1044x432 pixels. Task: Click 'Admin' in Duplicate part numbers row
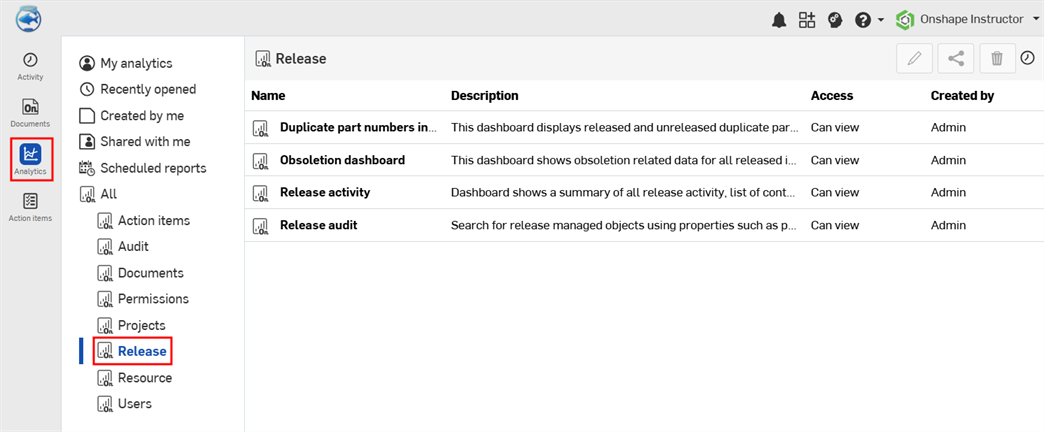(948, 127)
